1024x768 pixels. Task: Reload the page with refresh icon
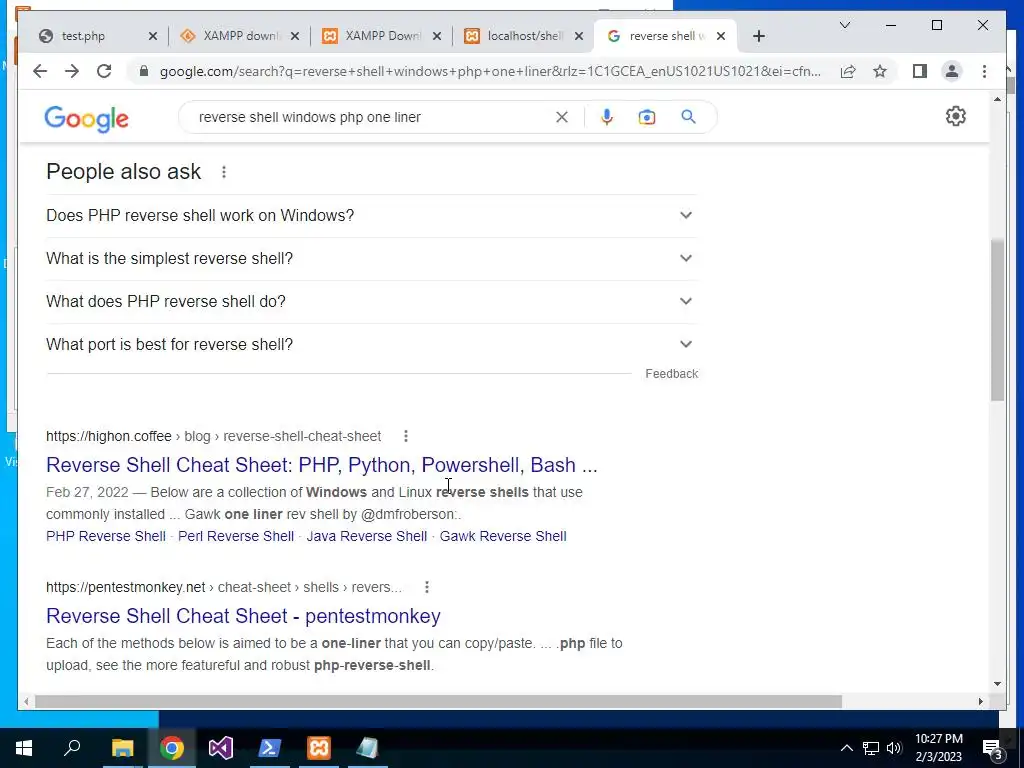pyautogui.click(x=104, y=71)
